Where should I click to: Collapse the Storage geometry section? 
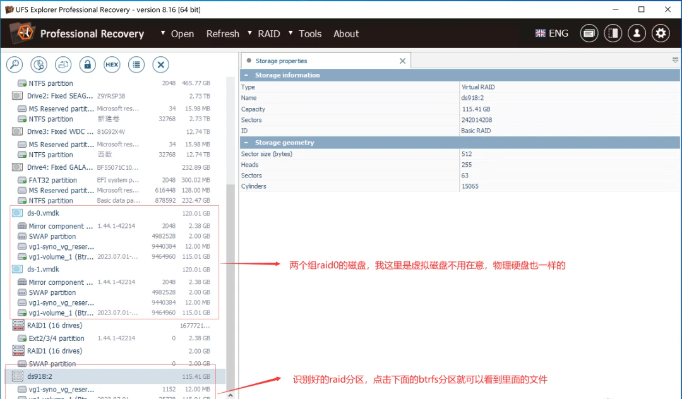246,143
